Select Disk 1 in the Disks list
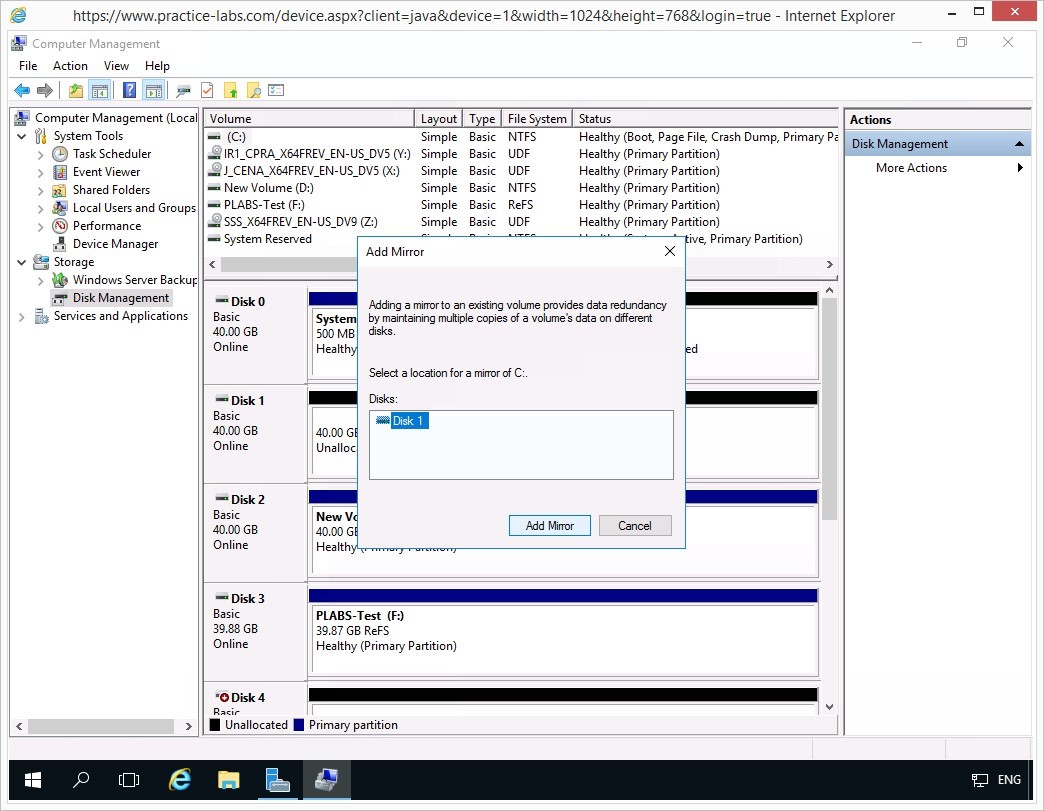This screenshot has height=811, width=1044. click(x=409, y=421)
